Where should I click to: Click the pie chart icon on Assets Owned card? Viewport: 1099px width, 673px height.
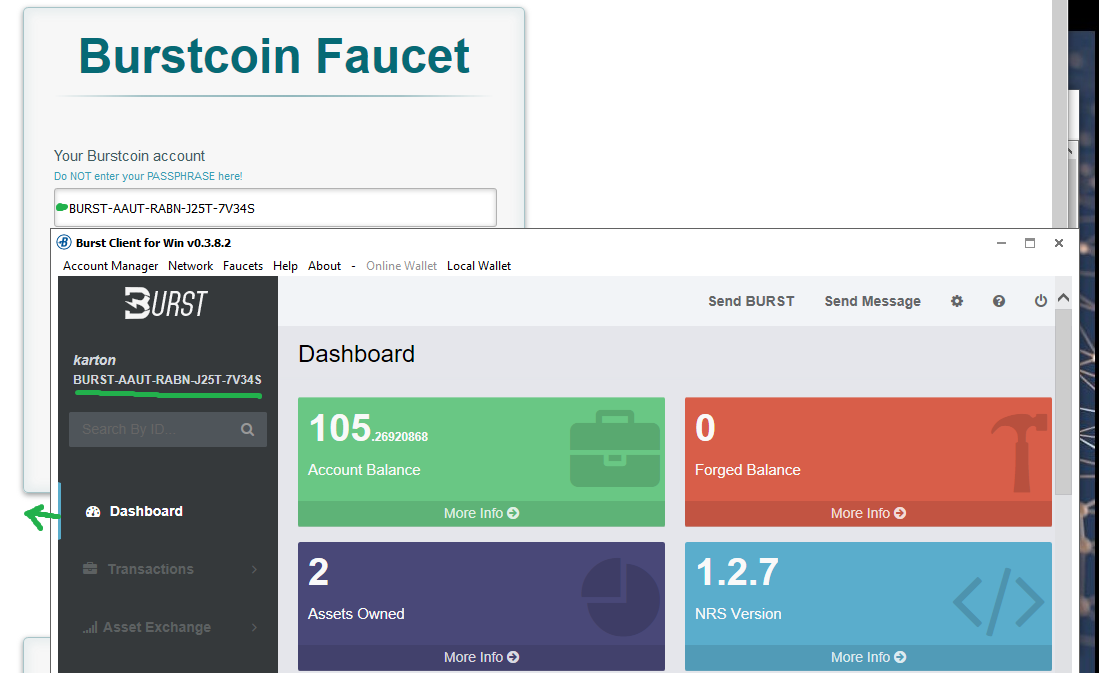click(620, 597)
